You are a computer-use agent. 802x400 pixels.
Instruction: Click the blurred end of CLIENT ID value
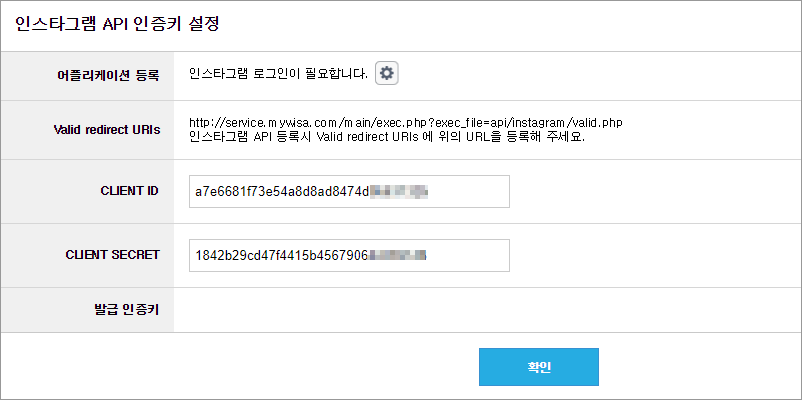coord(399,192)
